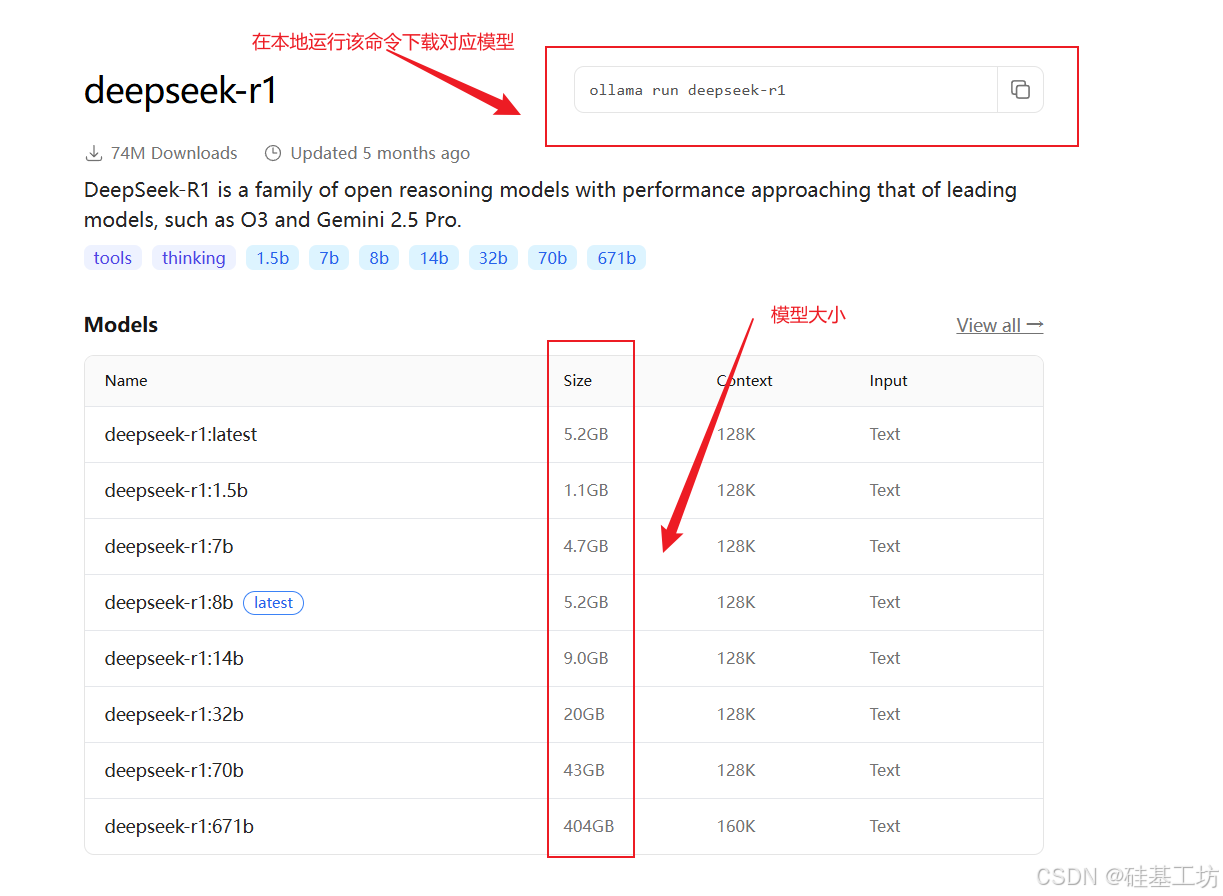Click the Text input cell for deepseek-r1:671b
Screen dimensions: 1223x896
(885, 826)
